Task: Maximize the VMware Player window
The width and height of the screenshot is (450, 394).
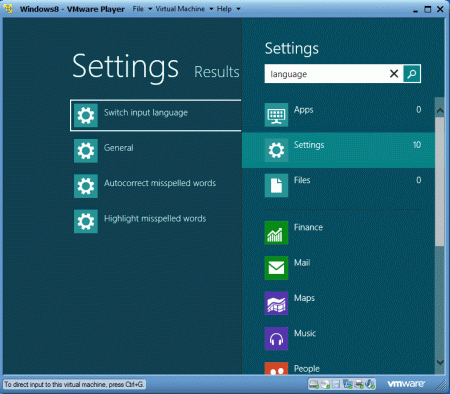Action: [427, 9]
